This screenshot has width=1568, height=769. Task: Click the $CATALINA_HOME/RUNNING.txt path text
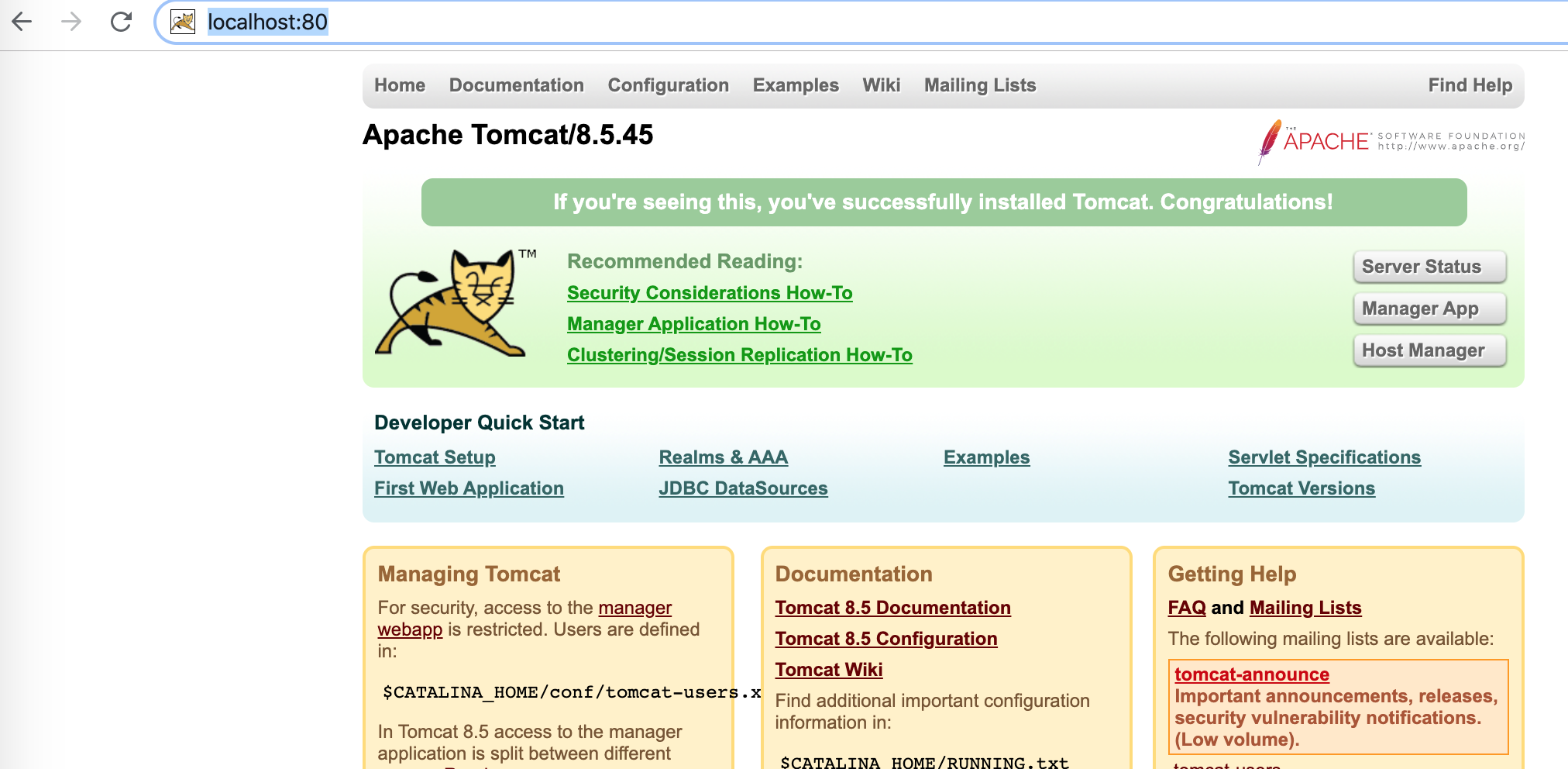[924, 761]
